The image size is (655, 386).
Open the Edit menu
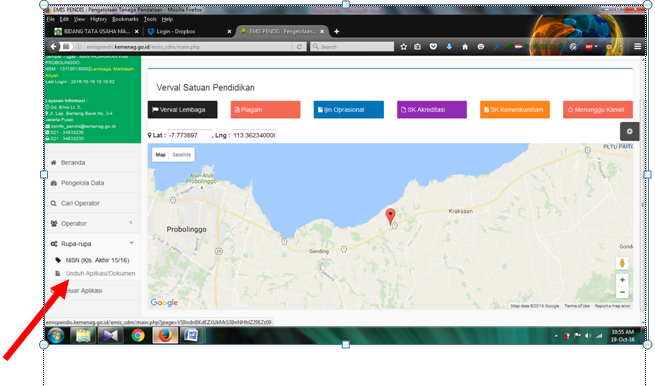[x=64, y=19]
